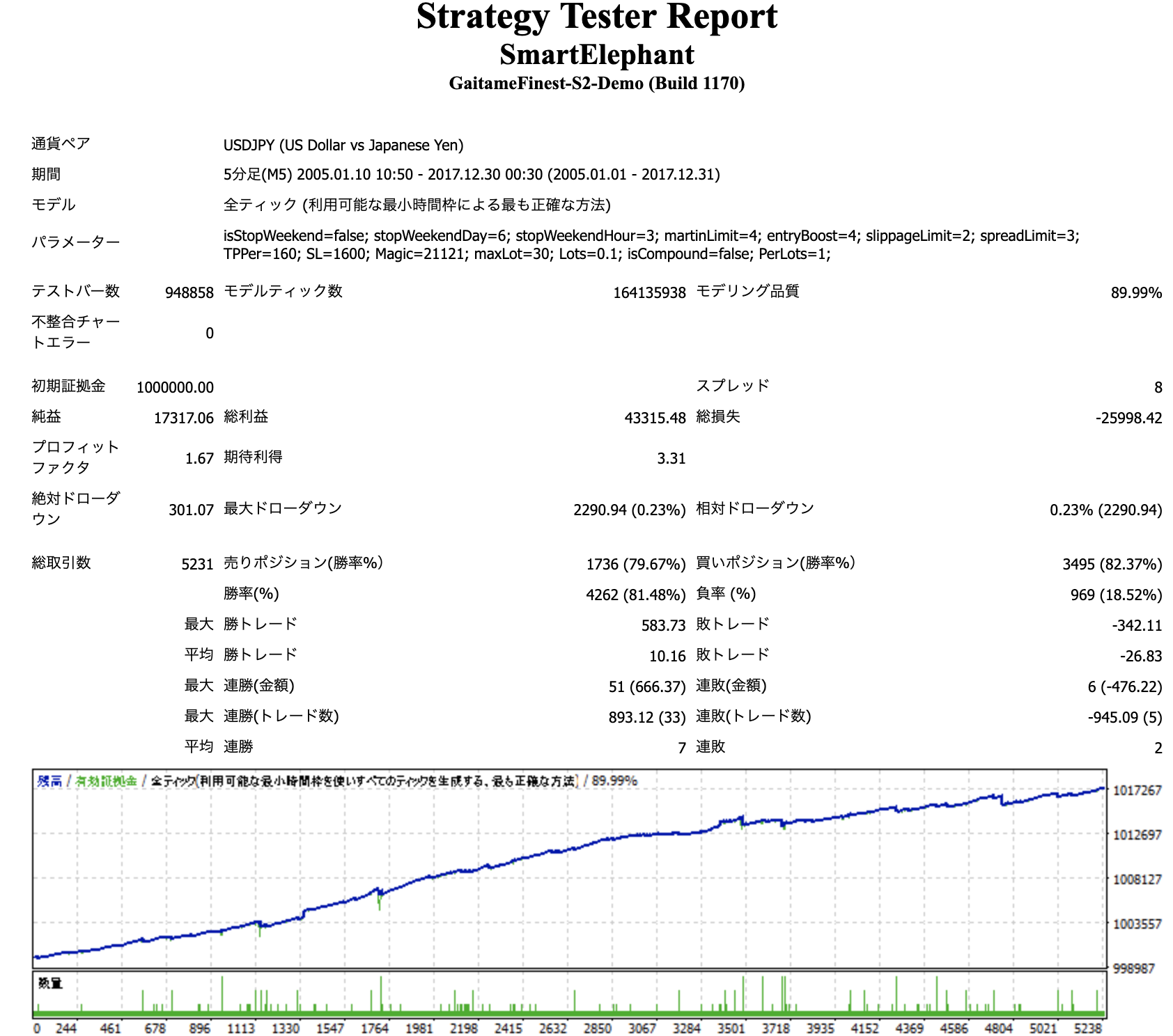Screen dimensions: 1173x1036
Task: Click the average losing trade "-26.83"
Action: [1141, 656]
